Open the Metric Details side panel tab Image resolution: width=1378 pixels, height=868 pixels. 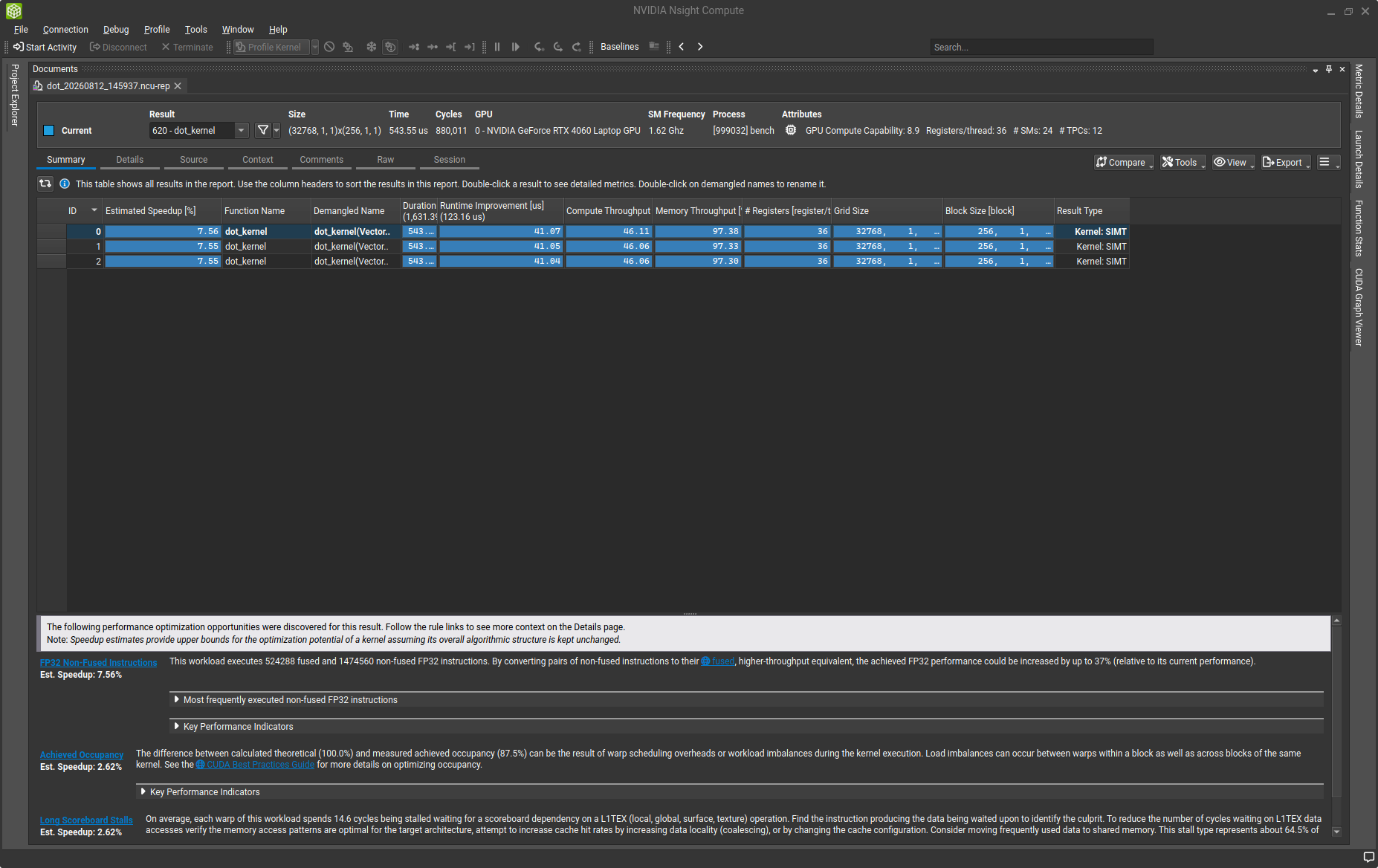point(1359,91)
